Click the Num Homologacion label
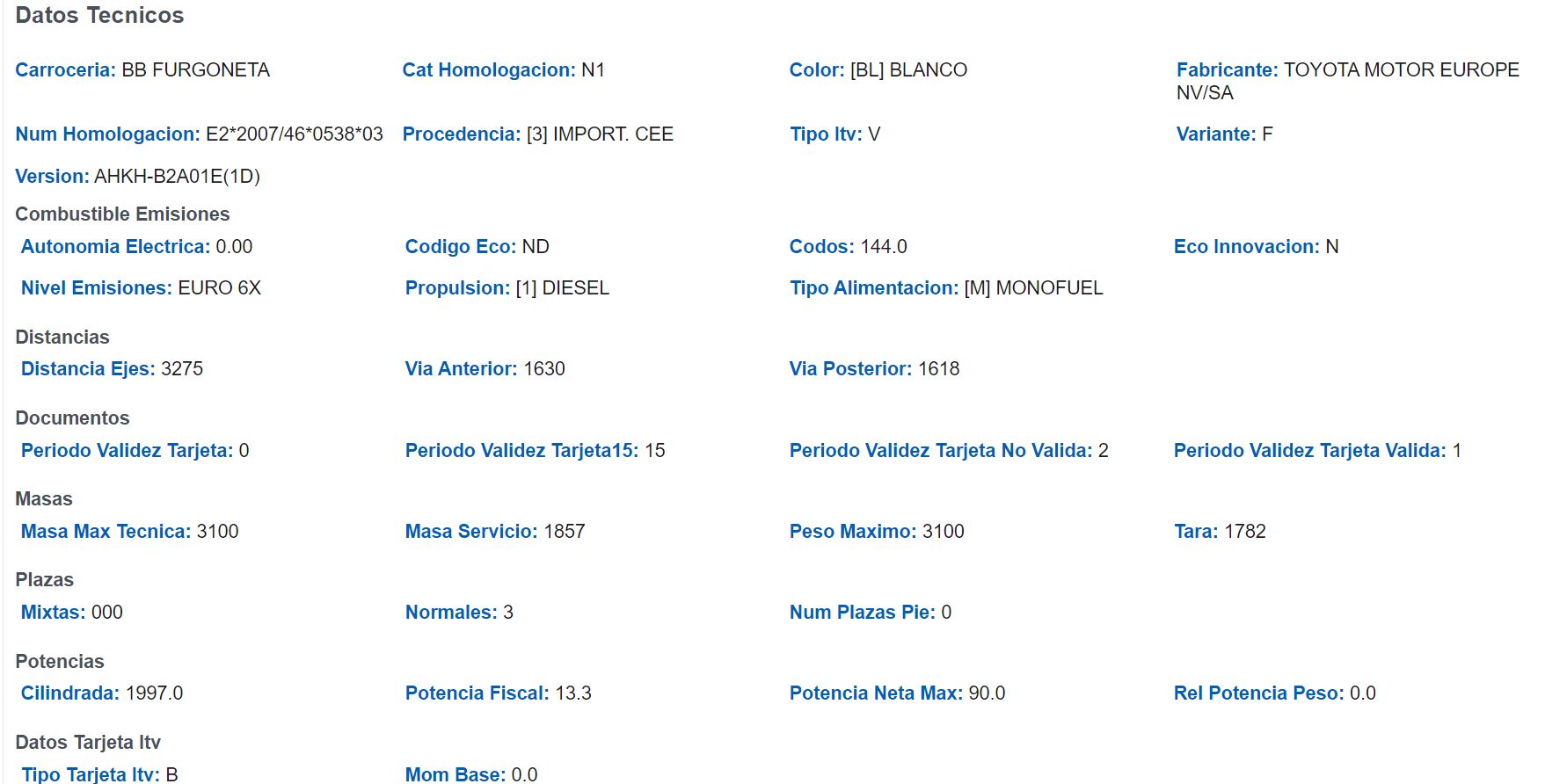 (x=107, y=134)
